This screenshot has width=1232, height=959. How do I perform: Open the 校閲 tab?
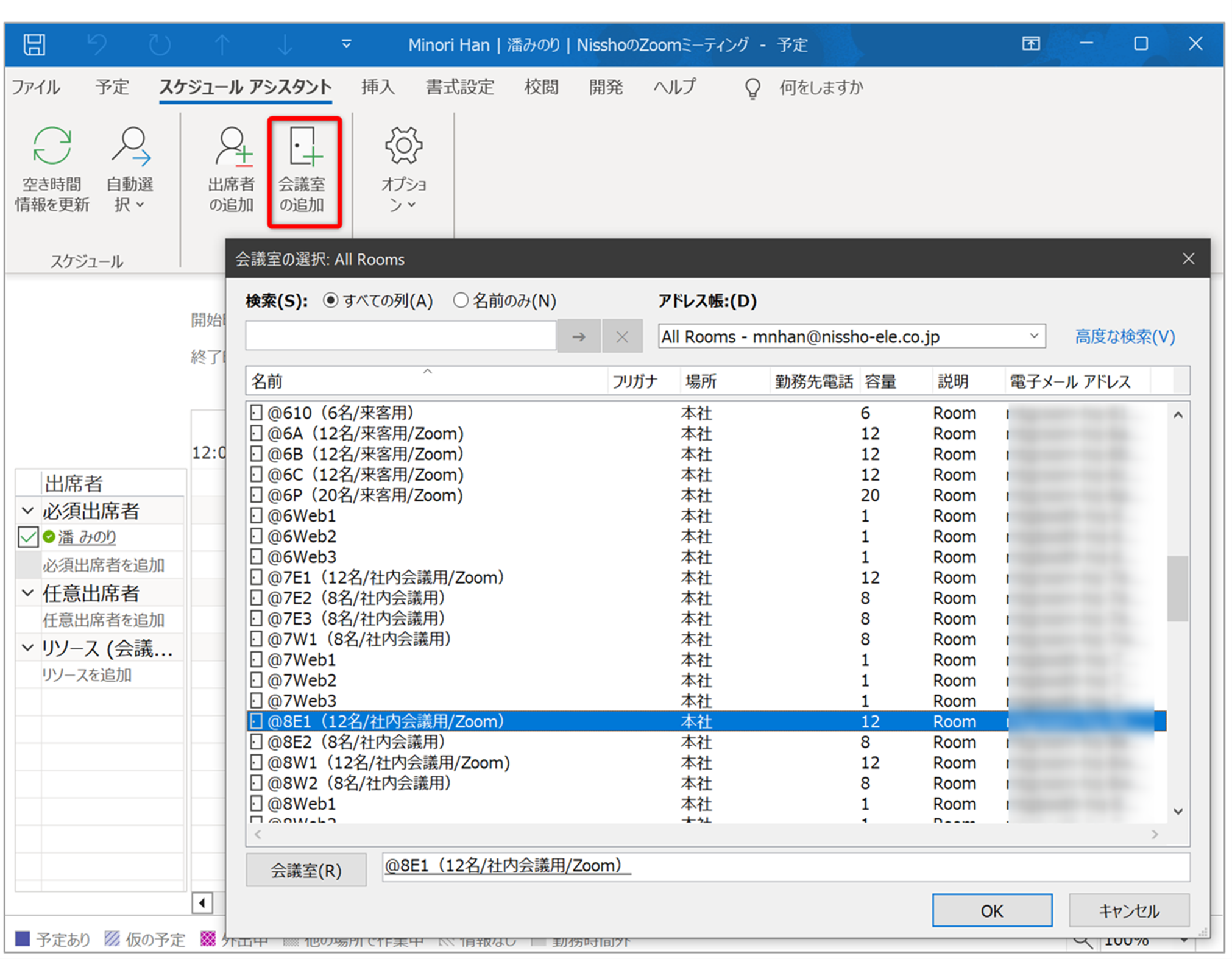pyautogui.click(x=541, y=87)
